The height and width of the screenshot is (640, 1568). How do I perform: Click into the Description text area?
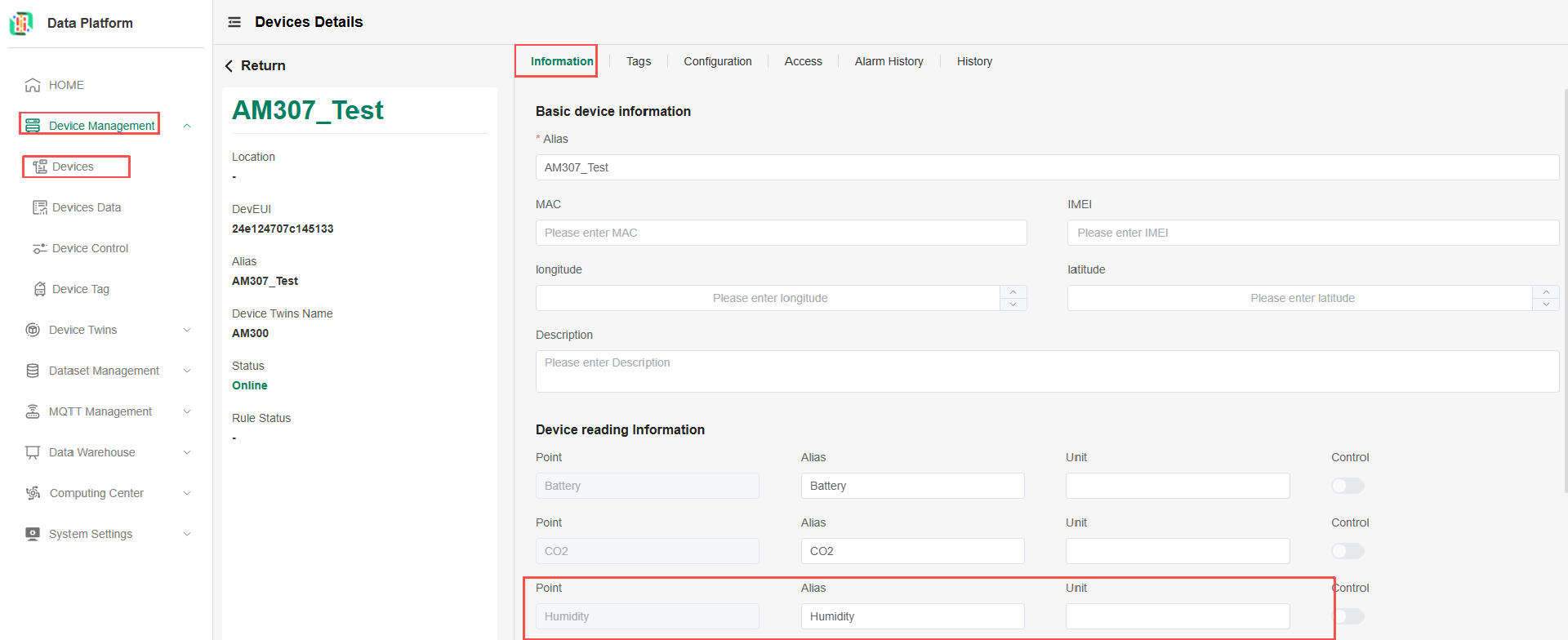(1047, 371)
